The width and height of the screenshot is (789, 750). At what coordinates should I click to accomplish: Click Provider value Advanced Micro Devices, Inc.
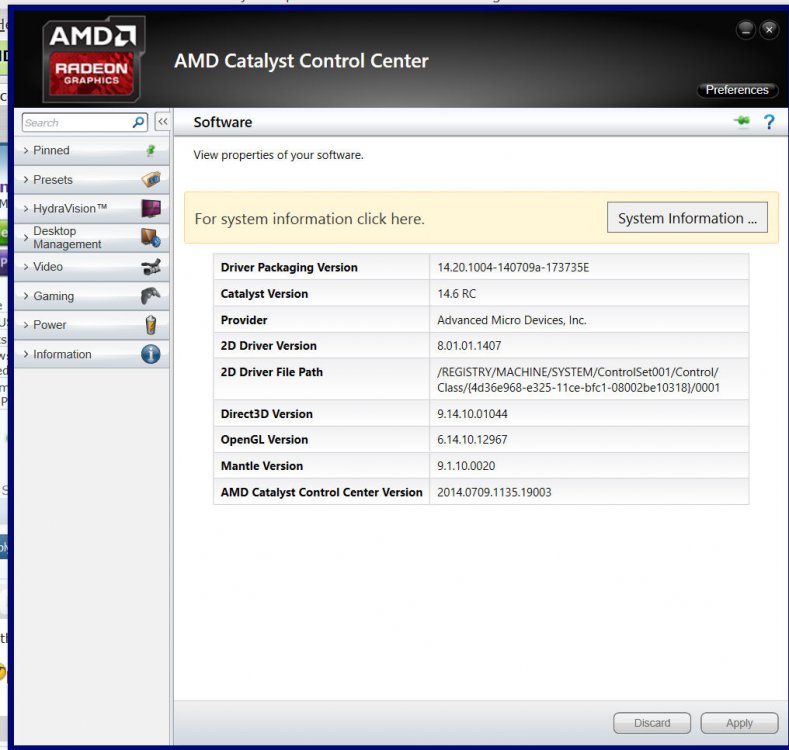[x=512, y=320]
